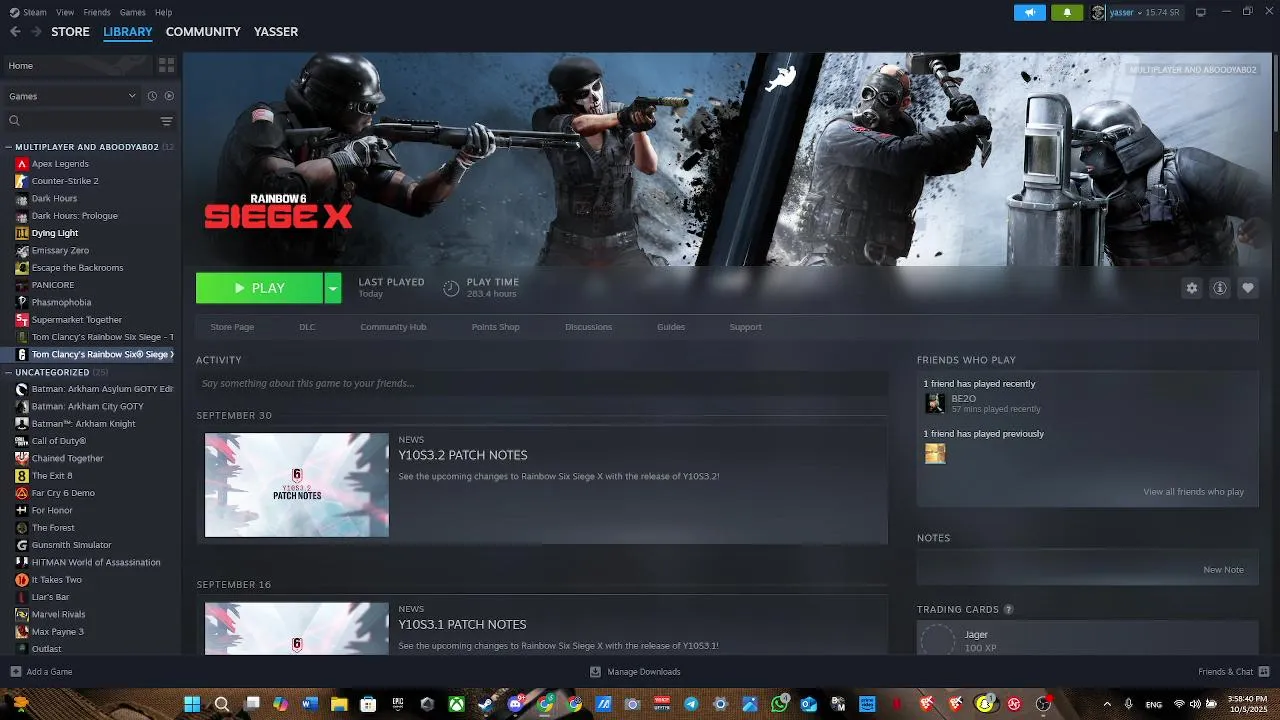The height and width of the screenshot is (720, 1280).
Task: Open the green notifications bell
Action: [1067, 13]
